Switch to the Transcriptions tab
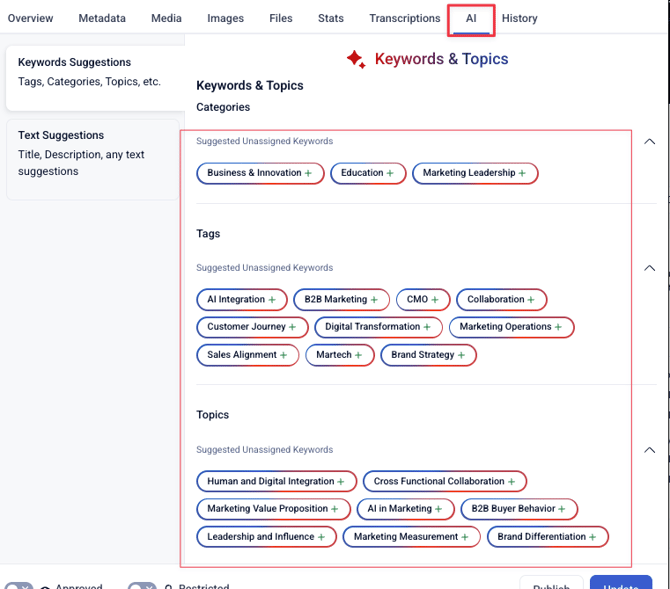This screenshot has height=589, width=670. click(x=404, y=18)
